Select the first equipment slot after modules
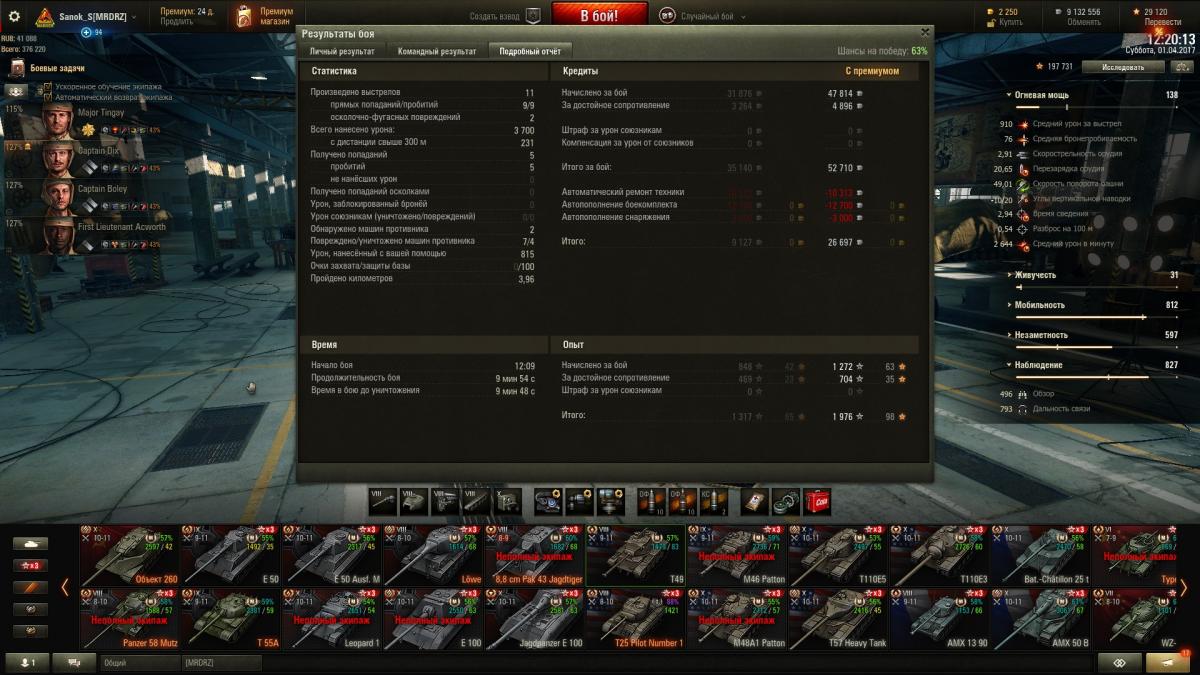Screen dimensions: 1200x675 549,500
